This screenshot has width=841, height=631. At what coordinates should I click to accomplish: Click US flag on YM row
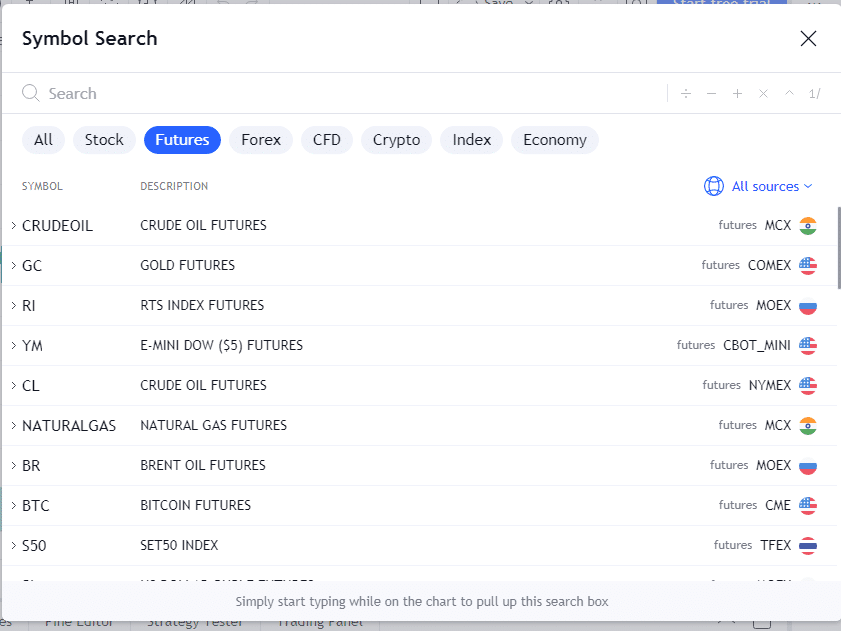[808, 346]
